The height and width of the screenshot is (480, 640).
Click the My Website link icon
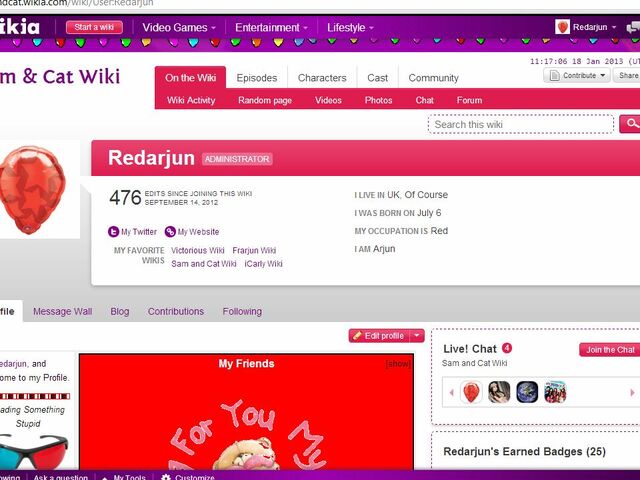pos(170,231)
